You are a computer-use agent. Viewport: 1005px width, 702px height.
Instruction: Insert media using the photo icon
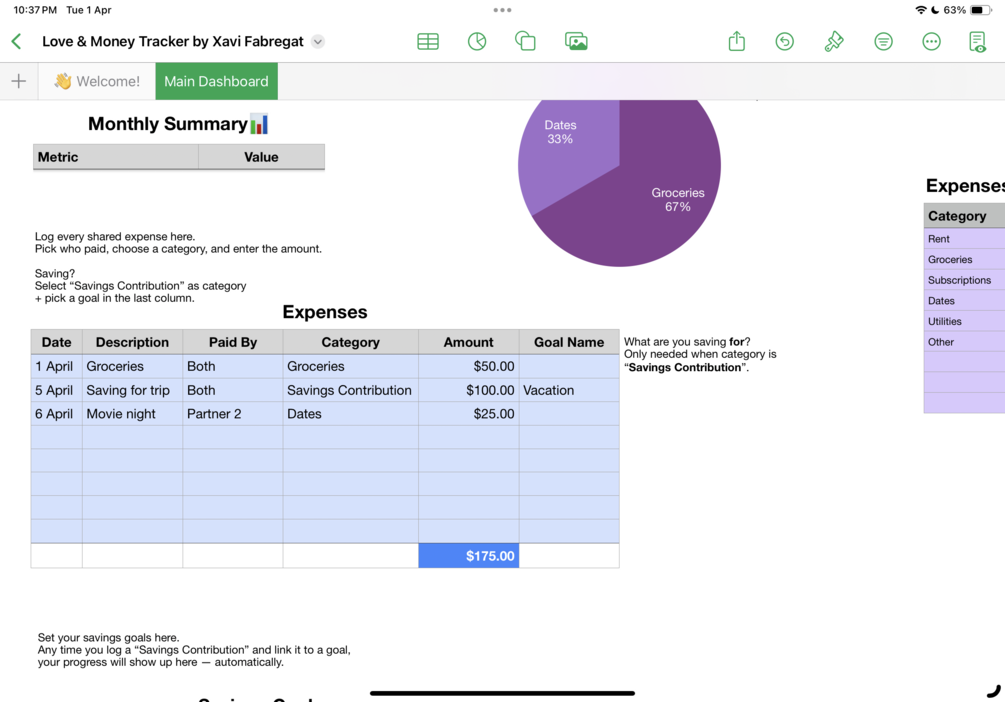coord(576,42)
